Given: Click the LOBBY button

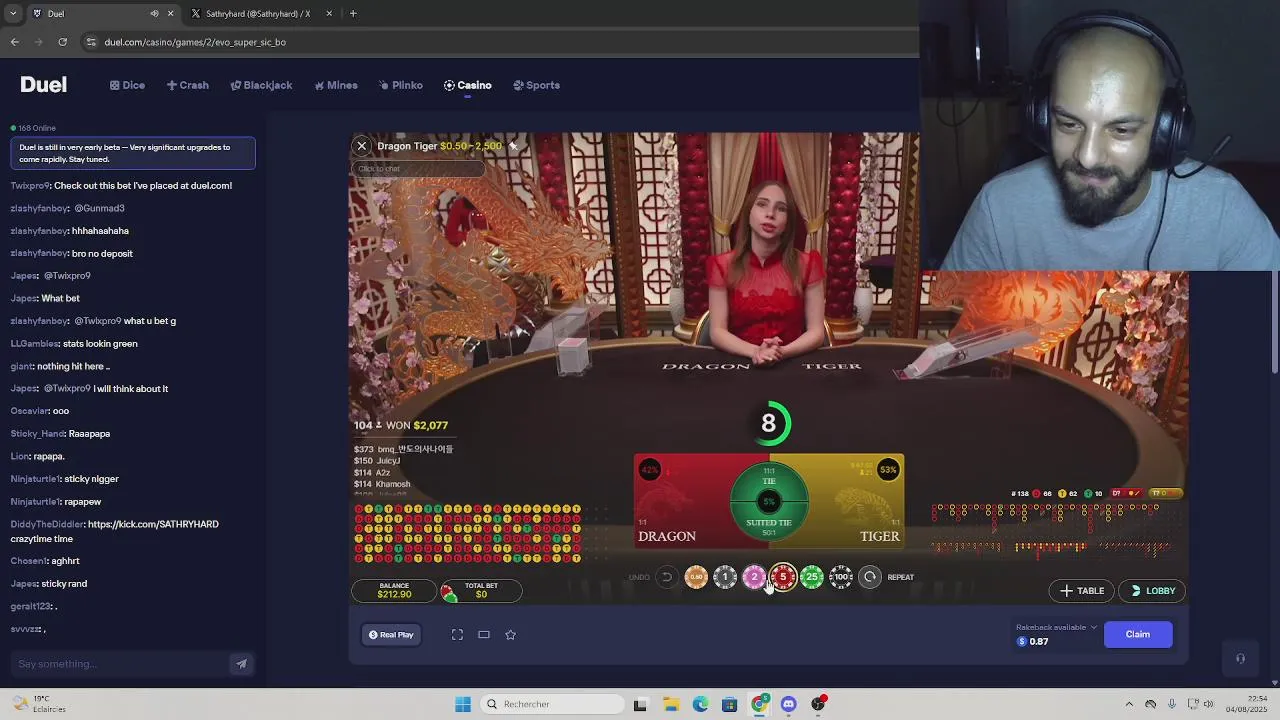Looking at the screenshot, I should pyautogui.click(x=1152, y=591).
